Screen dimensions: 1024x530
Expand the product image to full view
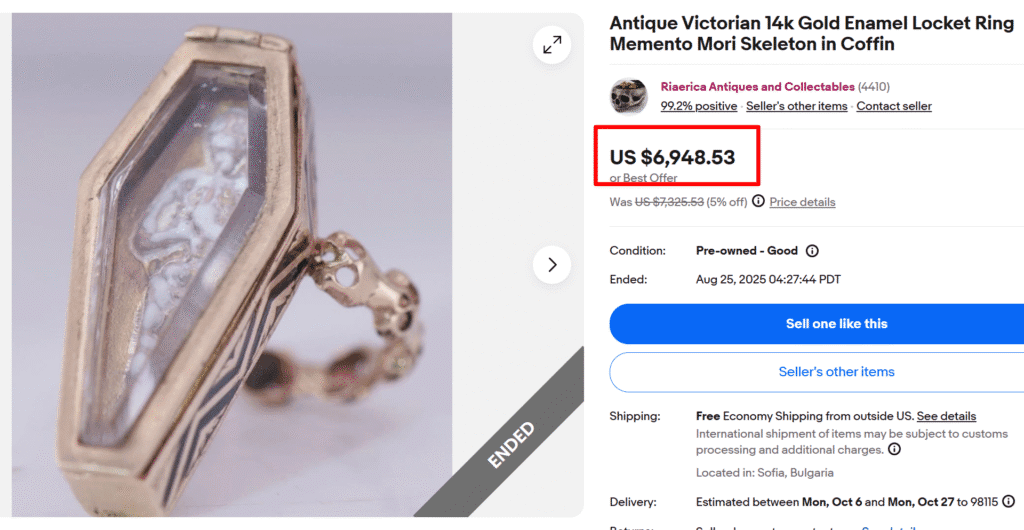pyautogui.click(x=552, y=45)
